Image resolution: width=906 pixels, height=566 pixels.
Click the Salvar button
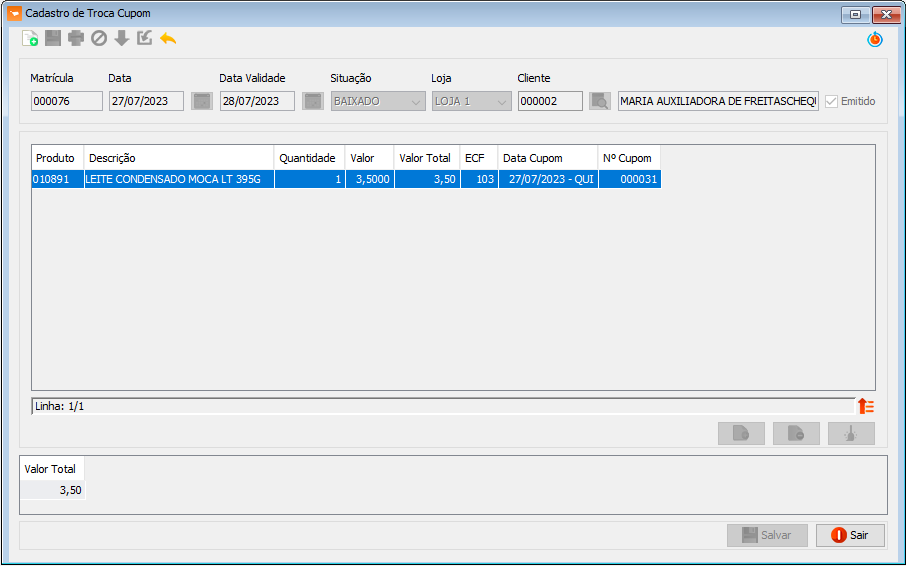(767, 535)
